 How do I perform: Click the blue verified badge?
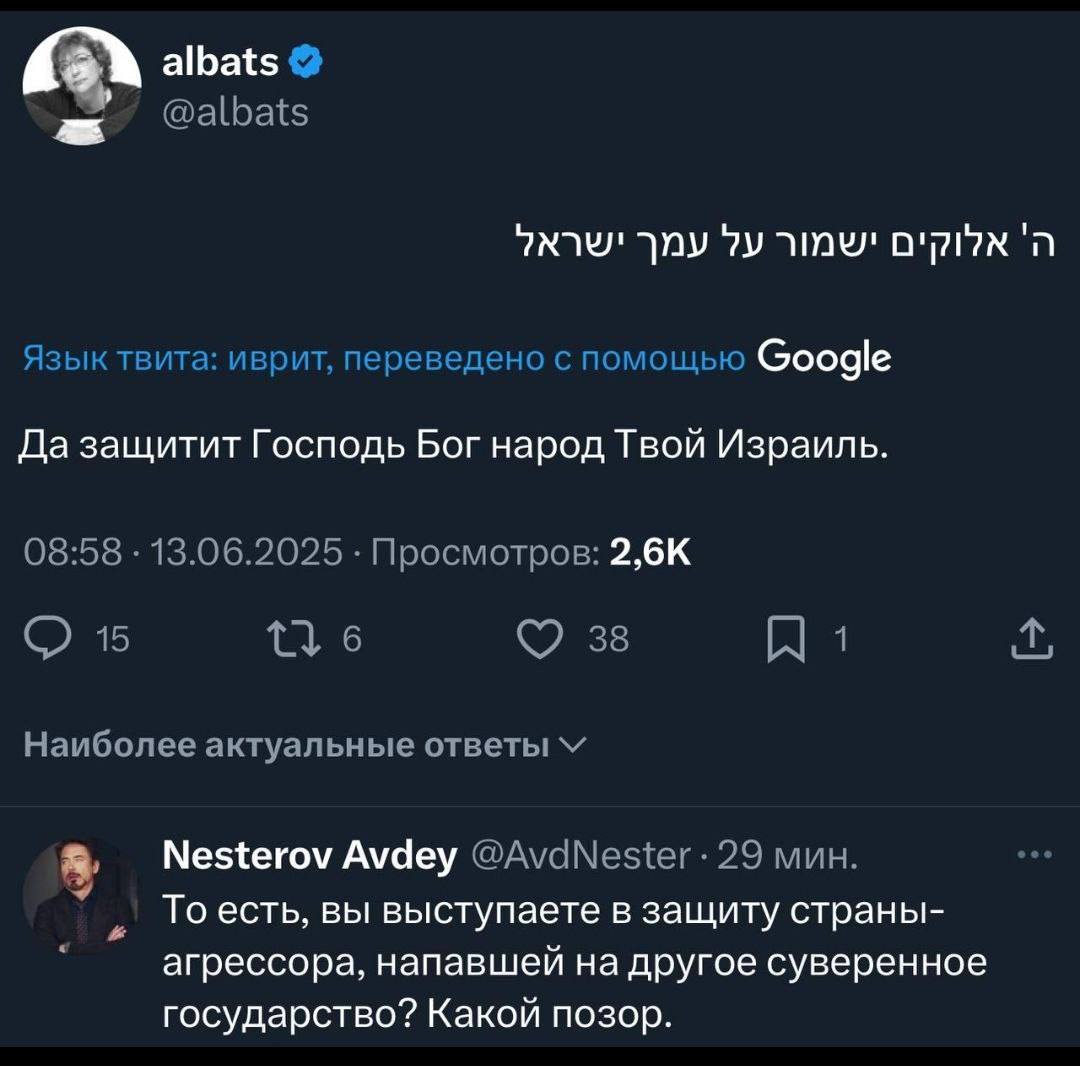tap(305, 64)
